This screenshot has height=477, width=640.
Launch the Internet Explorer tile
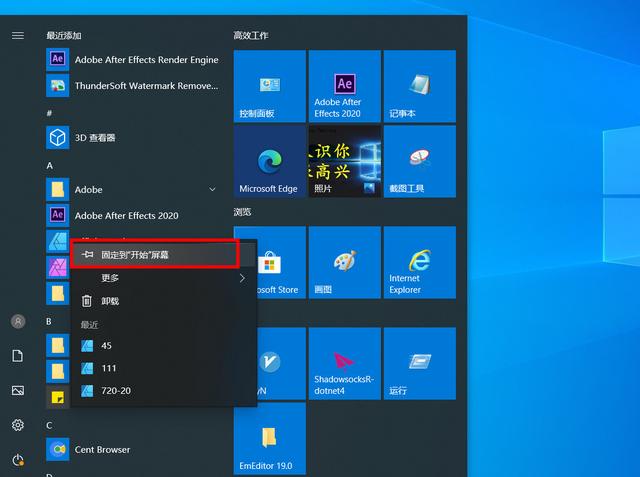pyautogui.click(x=419, y=262)
